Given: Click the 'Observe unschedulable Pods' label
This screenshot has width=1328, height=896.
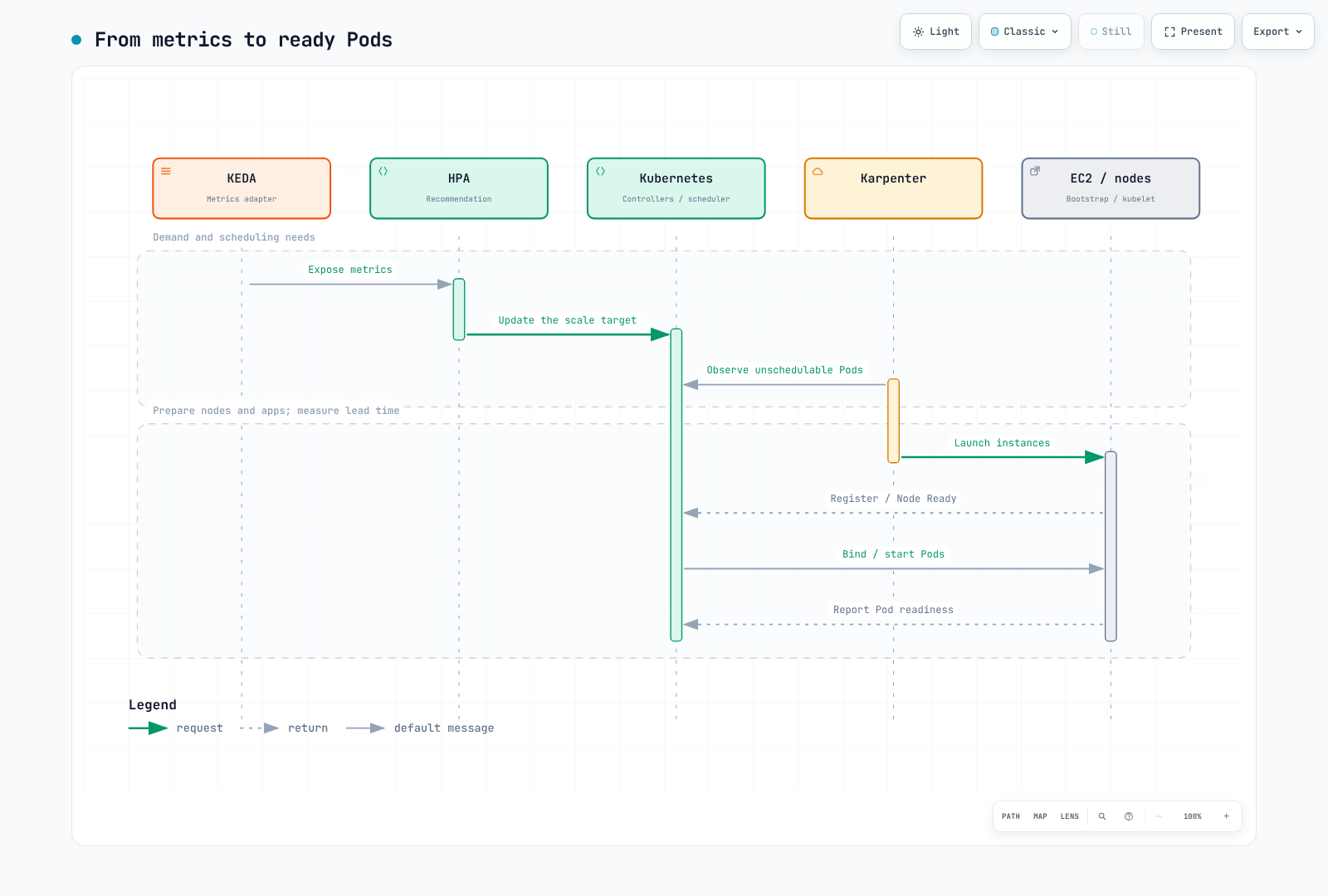Looking at the screenshot, I should tap(785, 370).
